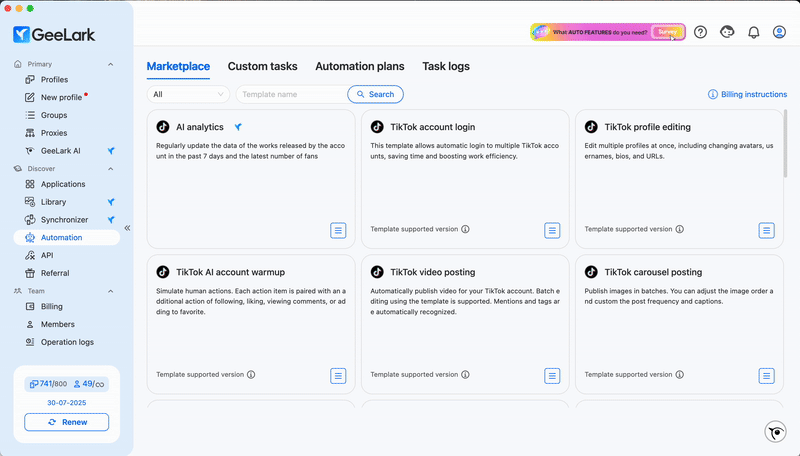This screenshot has width=800, height=456.
Task: Click the TikTok profile editing card title
Action: click(647, 127)
